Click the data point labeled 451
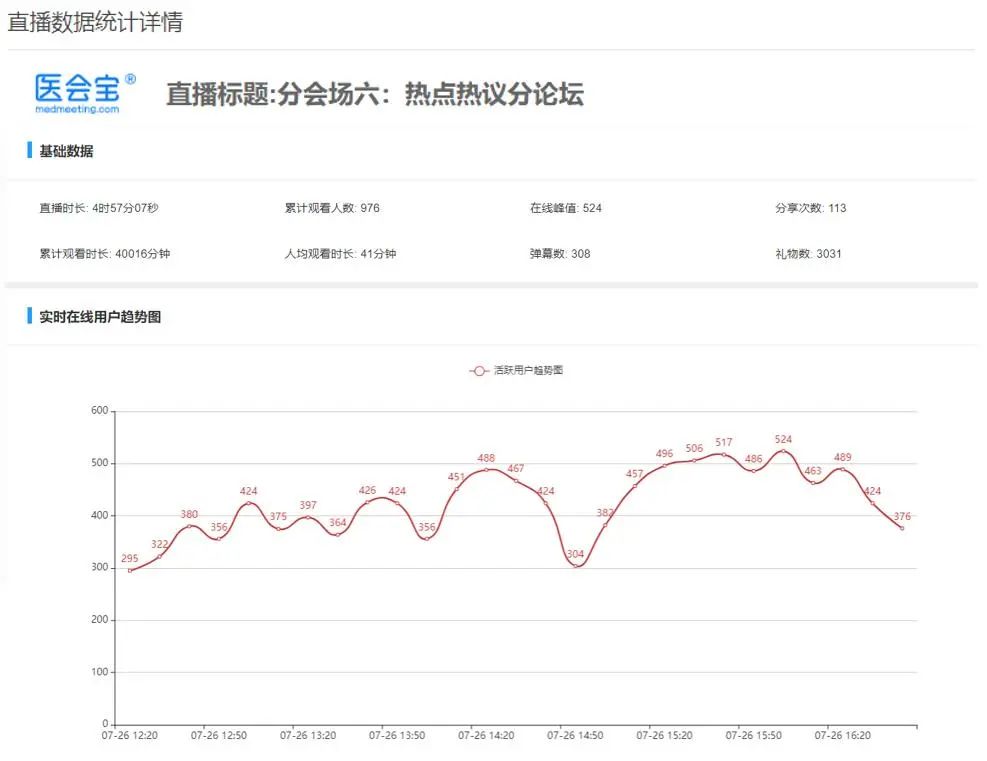Viewport: 987px width, 761px height. pos(457,489)
